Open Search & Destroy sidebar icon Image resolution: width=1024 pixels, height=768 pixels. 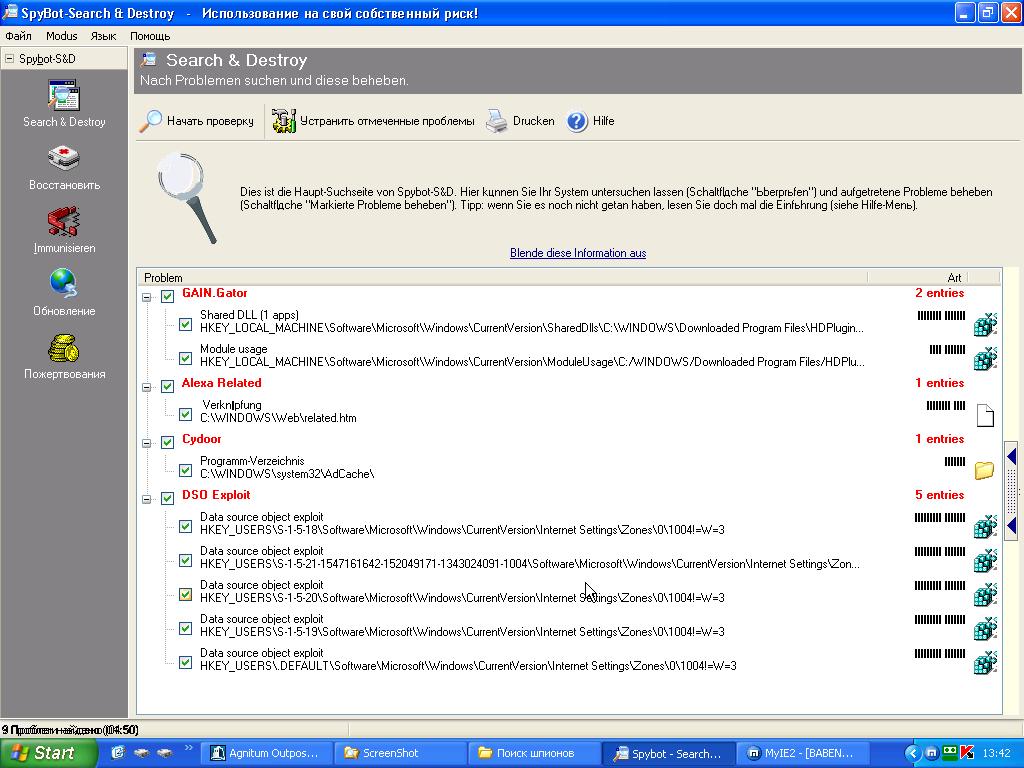pos(64,95)
